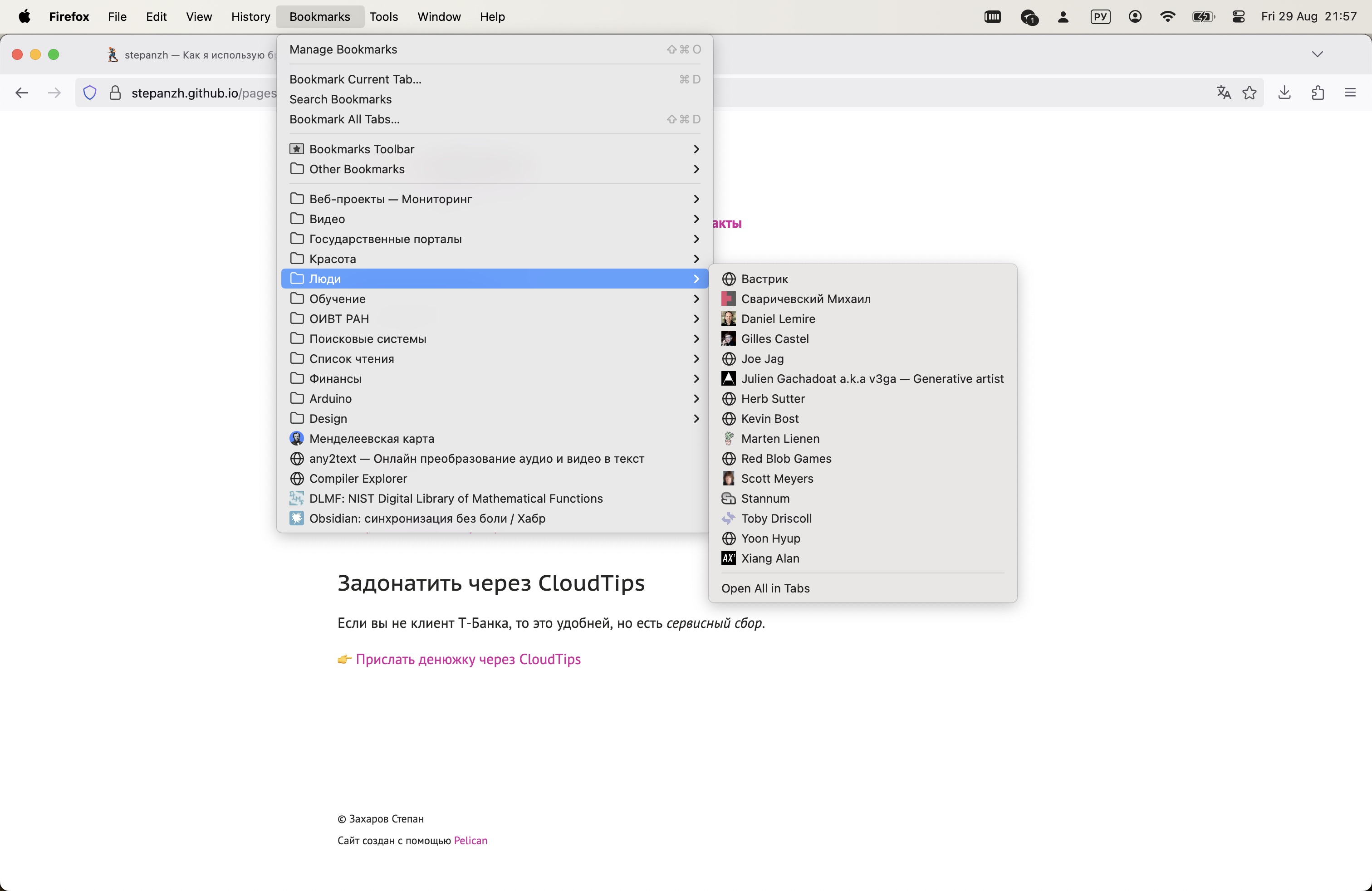Expand the Список чтения folder
The height and width of the screenshot is (891, 1372).
tap(495, 358)
